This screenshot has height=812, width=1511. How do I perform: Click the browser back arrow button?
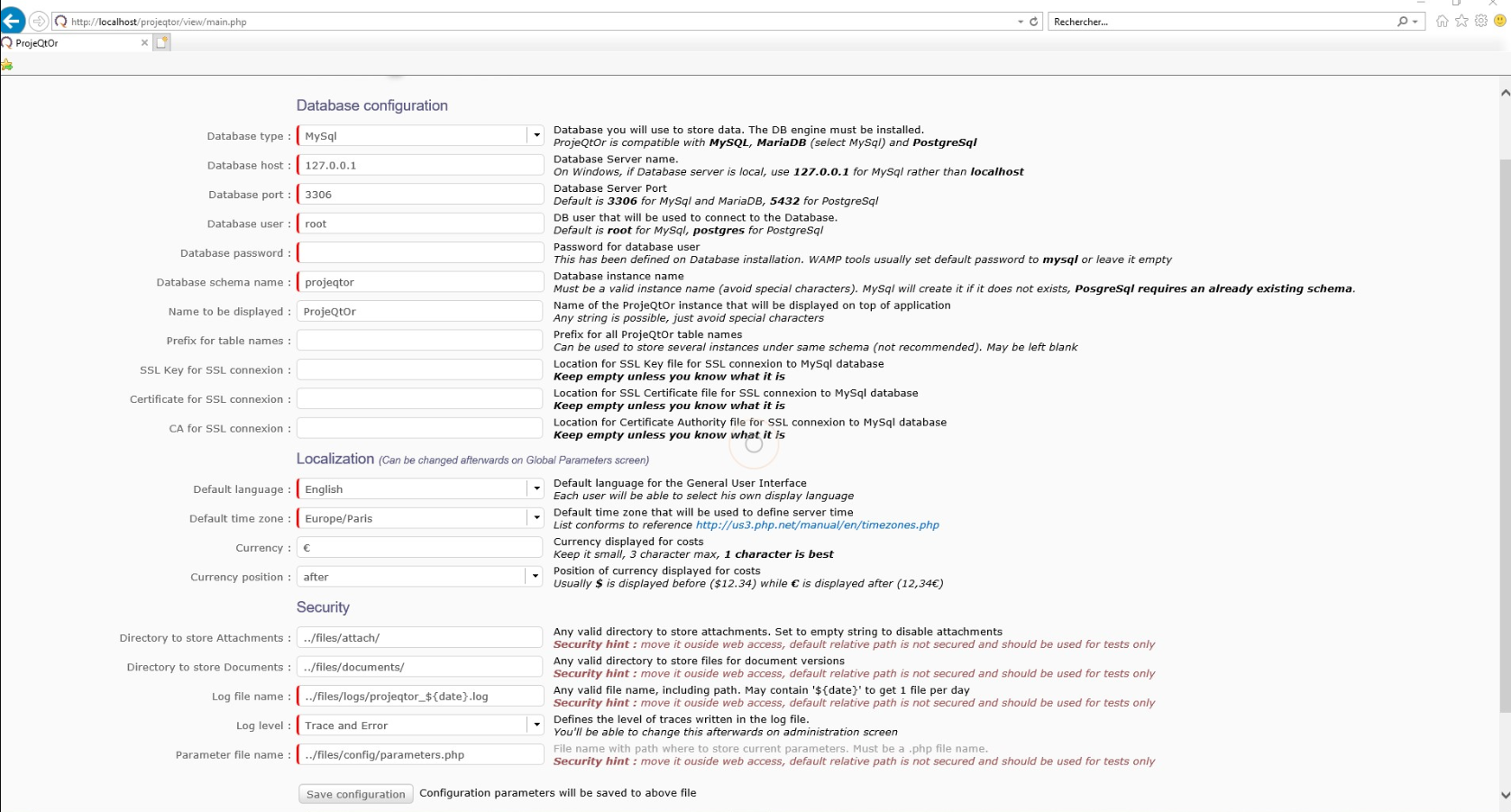click(13, 22)
